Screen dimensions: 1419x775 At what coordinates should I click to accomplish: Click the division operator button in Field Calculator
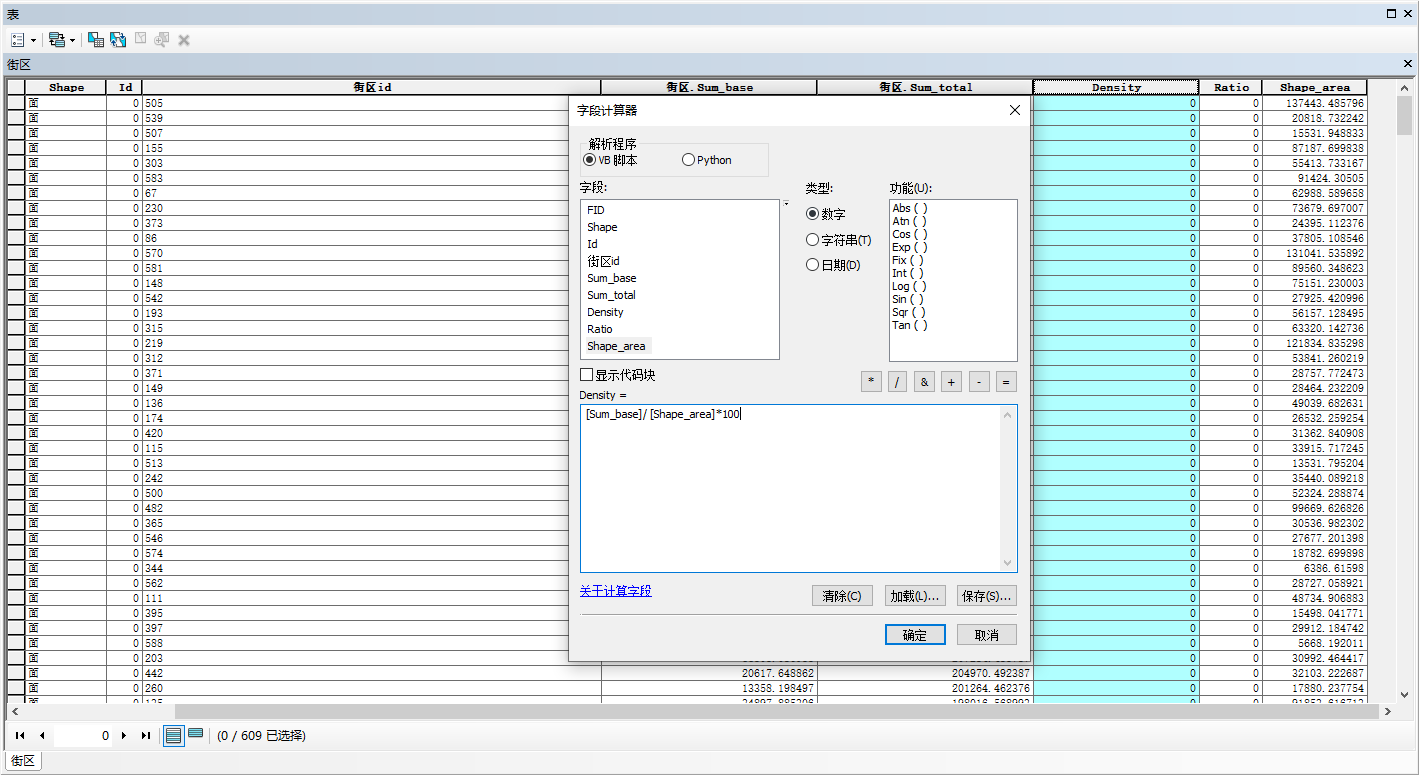[x=896, y=381]
